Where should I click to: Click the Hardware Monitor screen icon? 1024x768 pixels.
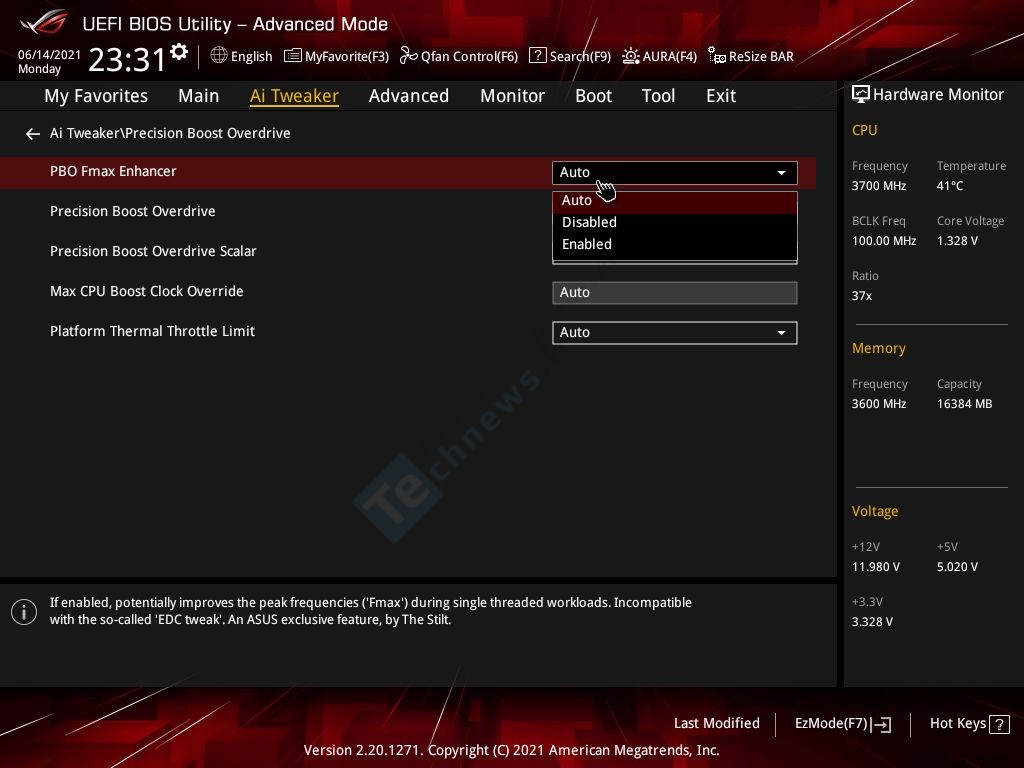[x=861, y=94]
